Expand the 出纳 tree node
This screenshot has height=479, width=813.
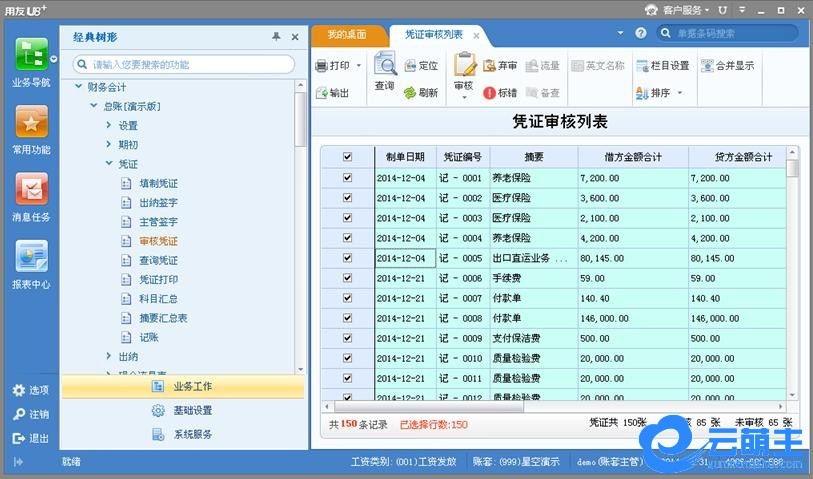point(109,356)
